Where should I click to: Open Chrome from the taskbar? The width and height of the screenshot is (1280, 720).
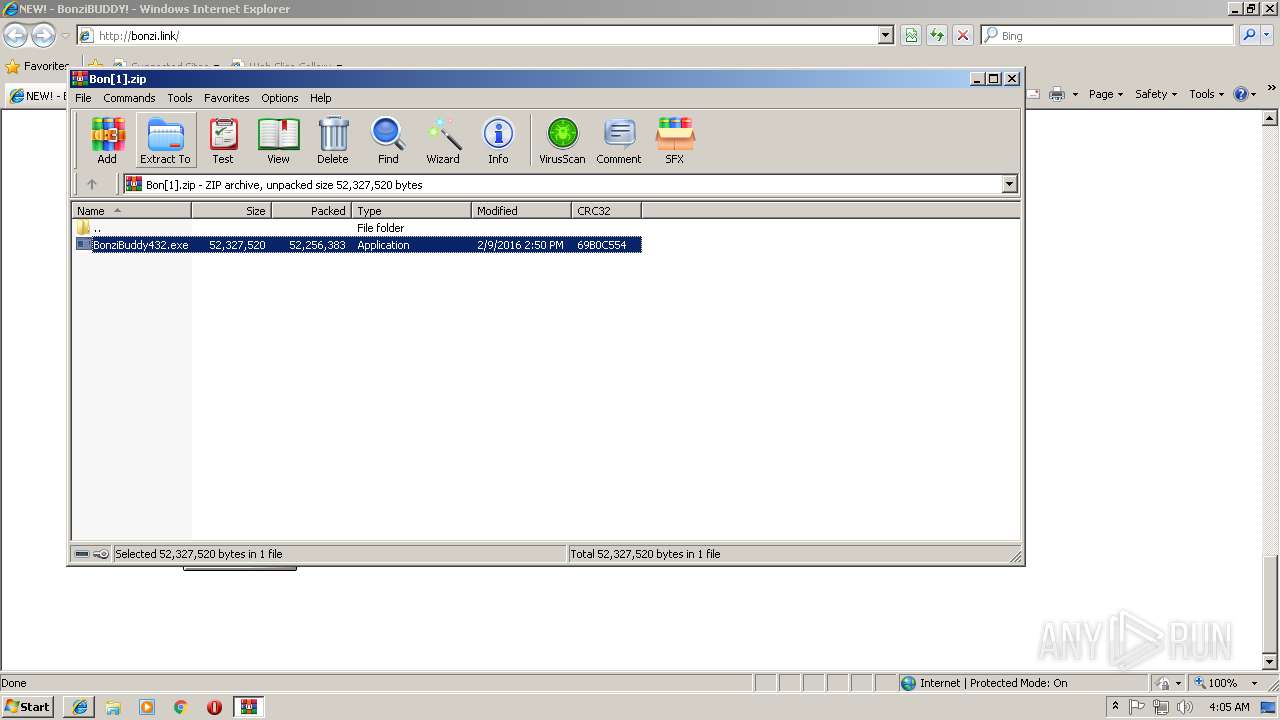[181, 707]
